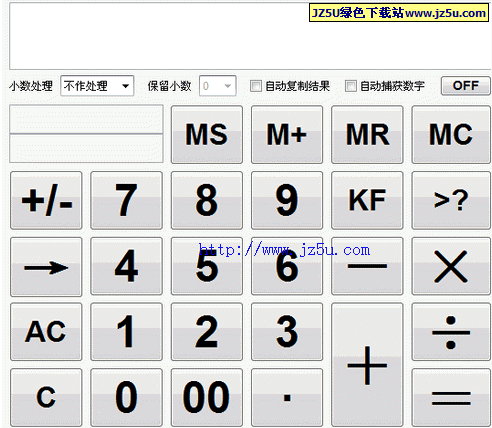Click the decimal point key
Image resolution: width=492 pixels, height=428 pixels.
pyautogui.click(x=287, y=397)
